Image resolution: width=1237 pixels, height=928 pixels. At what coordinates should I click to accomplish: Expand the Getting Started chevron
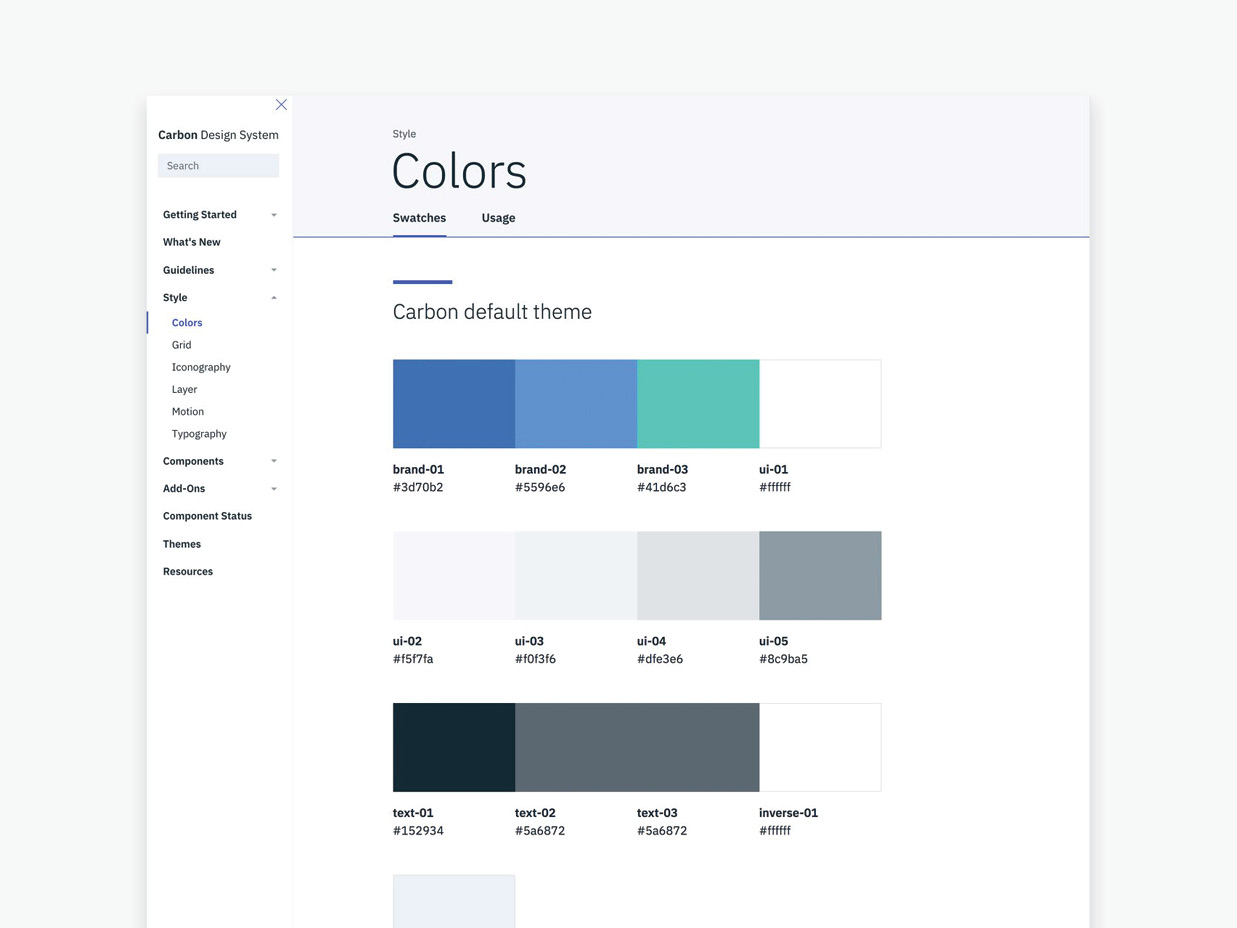[x=274, y=215]
